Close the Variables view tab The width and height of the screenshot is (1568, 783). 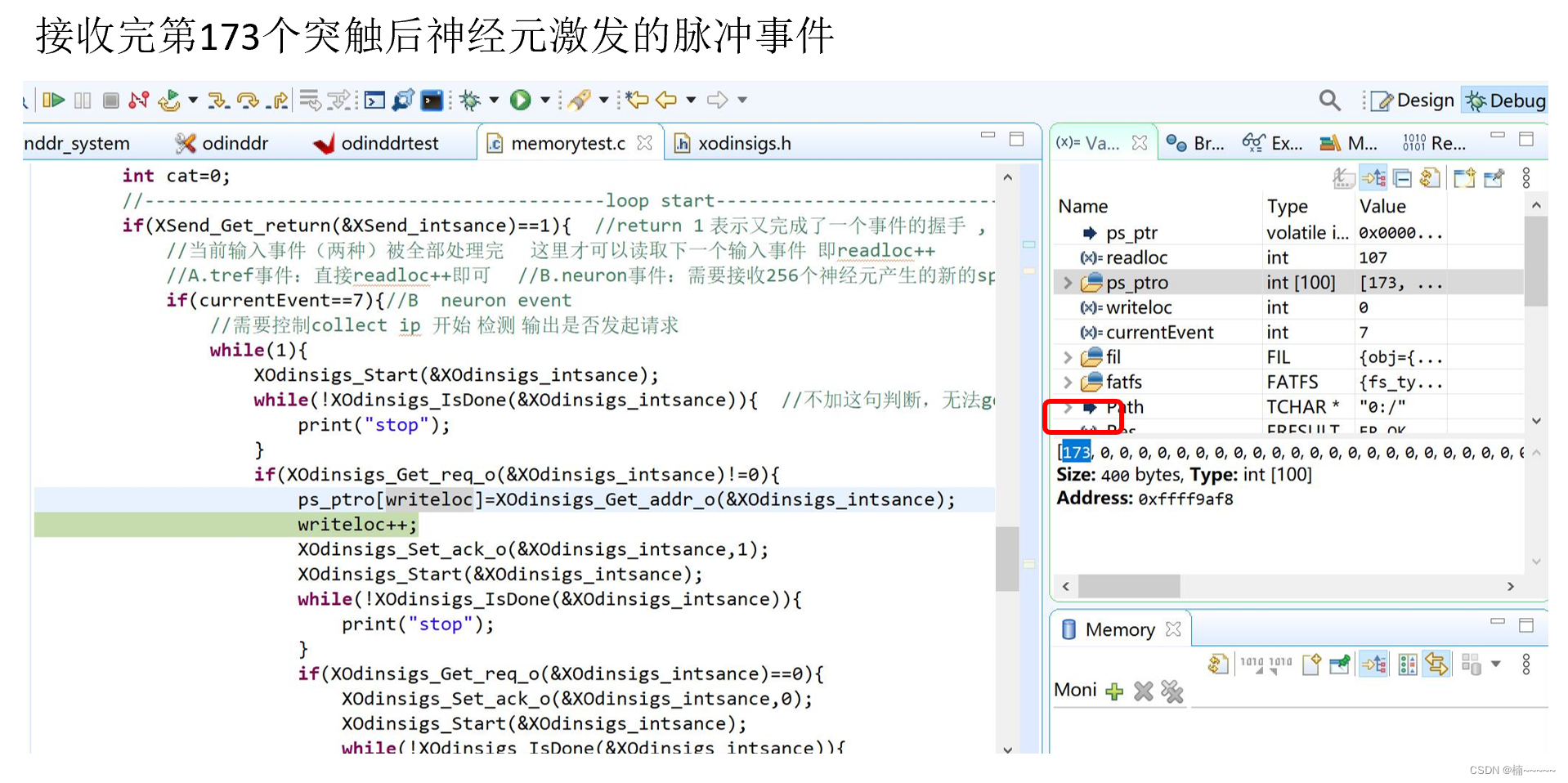click(1140, 143)
